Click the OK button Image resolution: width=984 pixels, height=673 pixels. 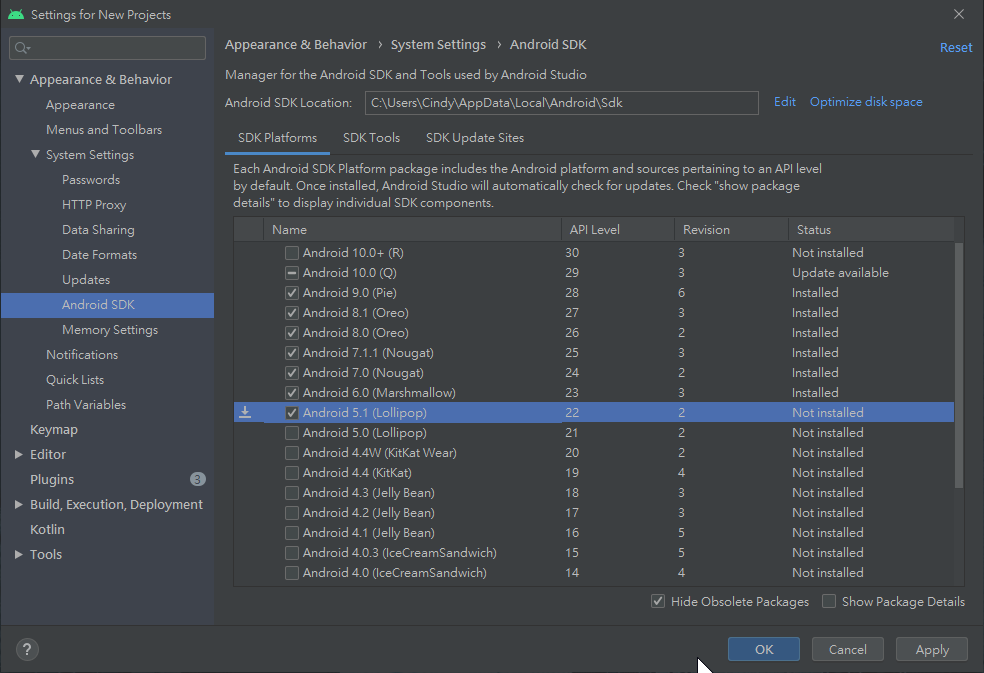pyautogui.click(x=764, y=649)
